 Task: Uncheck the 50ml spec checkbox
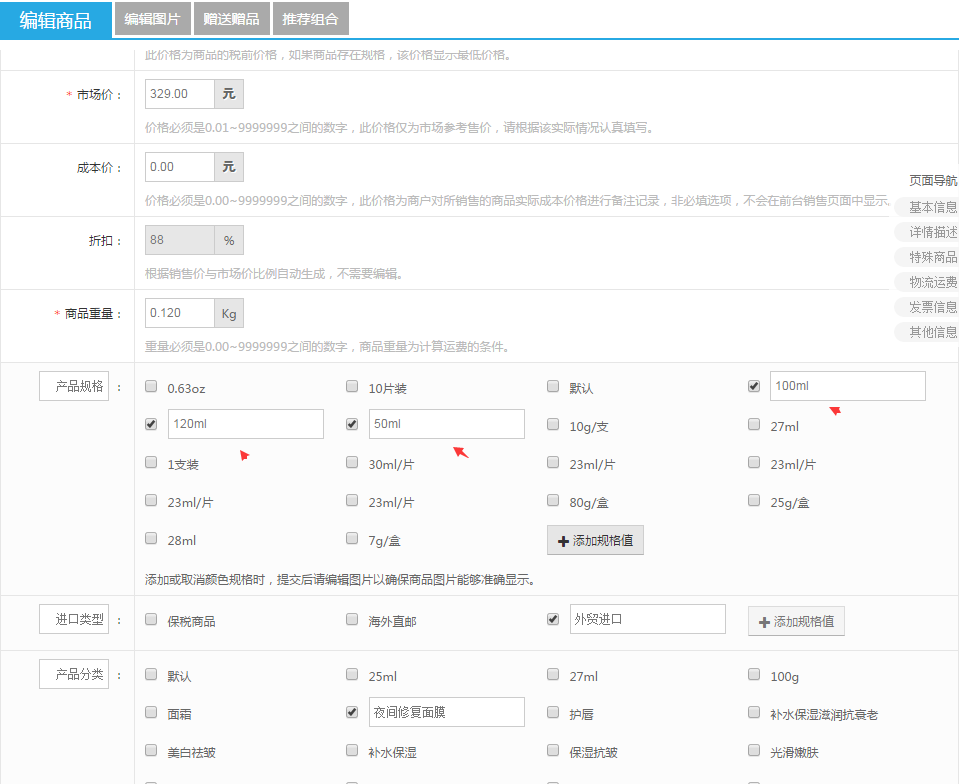tap(352, 424)
